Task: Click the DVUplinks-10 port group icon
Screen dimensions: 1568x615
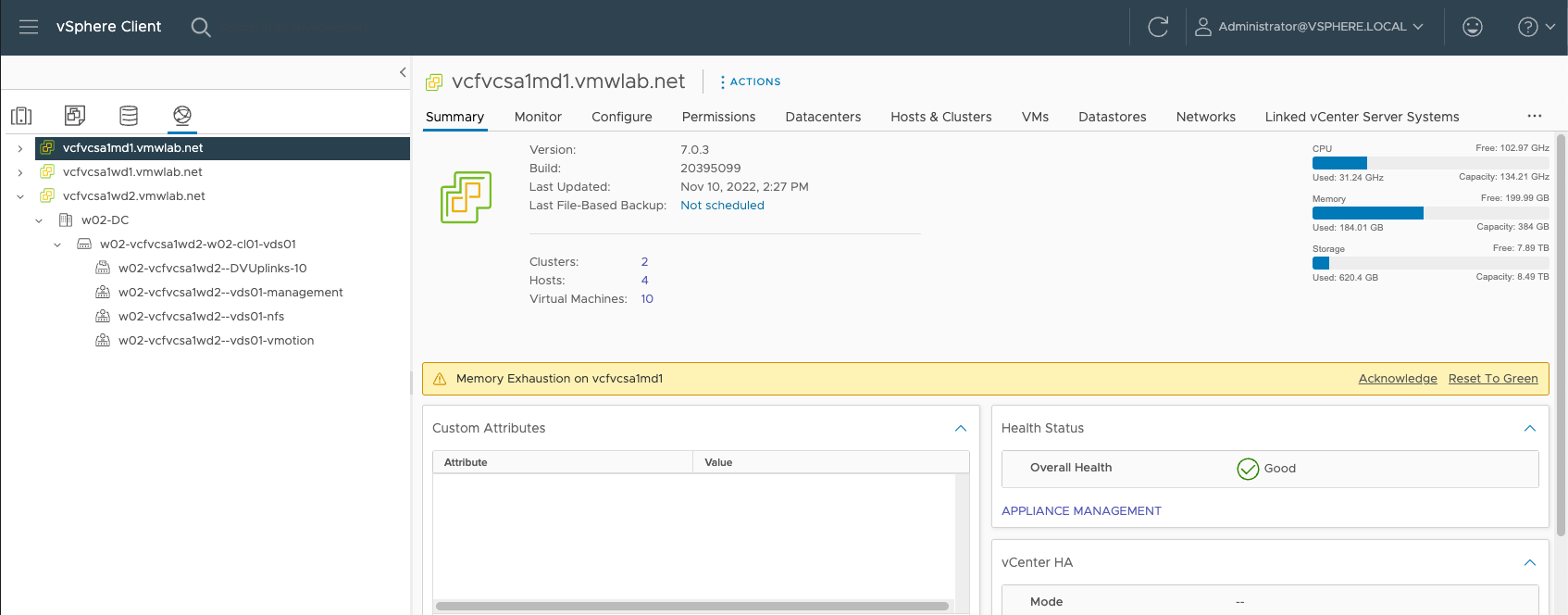Action: point(103,268)
